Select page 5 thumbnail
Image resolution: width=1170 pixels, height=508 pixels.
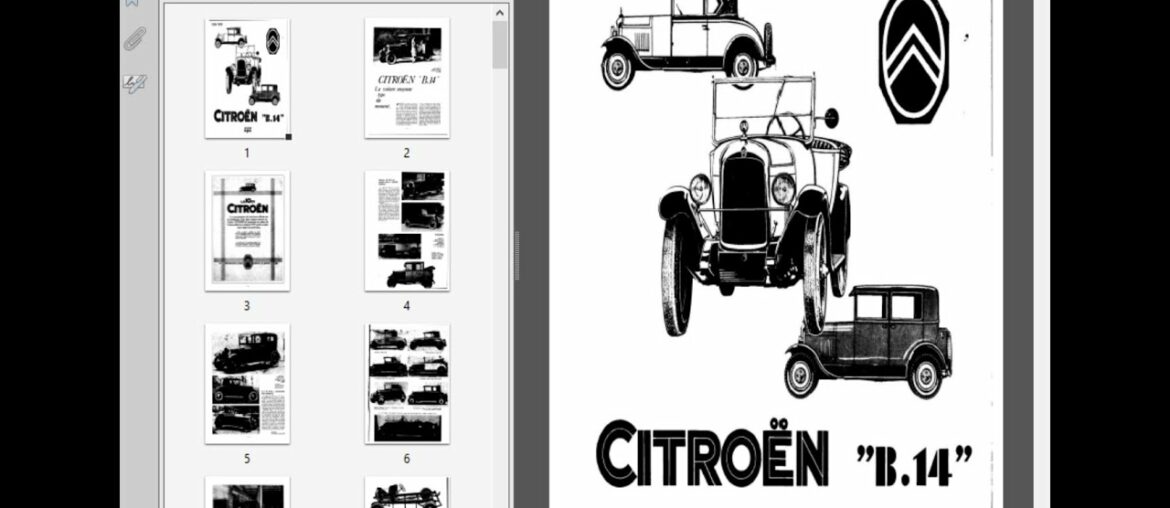(247, 384)
